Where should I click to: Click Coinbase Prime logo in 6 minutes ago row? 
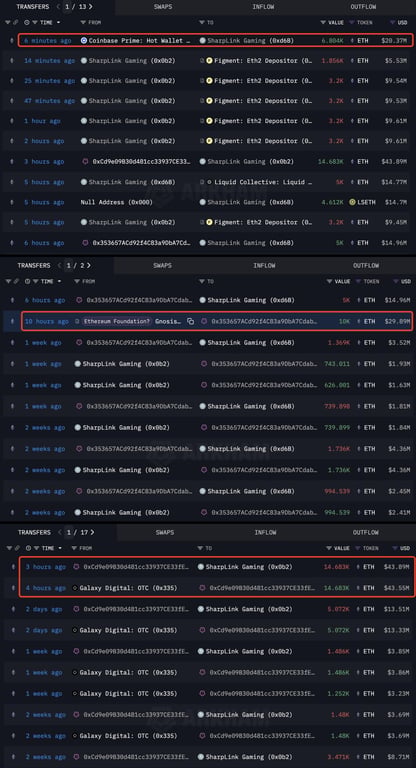click(84, 41)
